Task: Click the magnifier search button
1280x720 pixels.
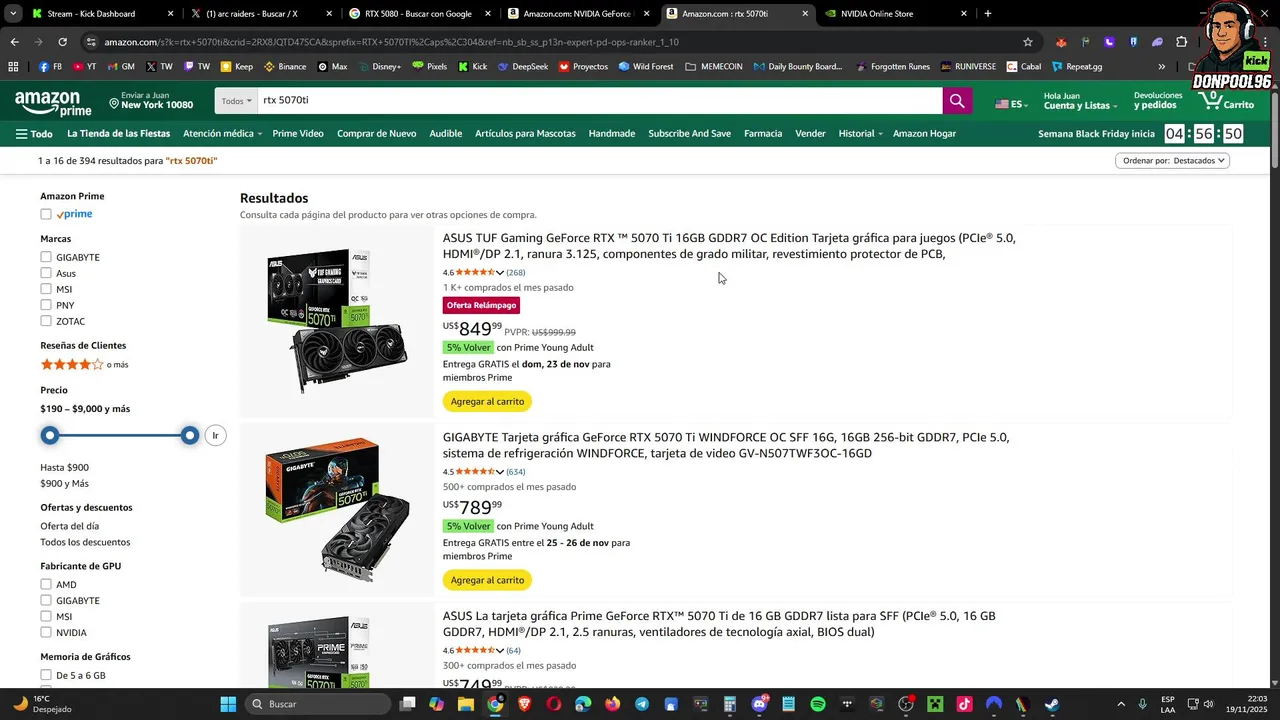Action: [x=957, y=101]
